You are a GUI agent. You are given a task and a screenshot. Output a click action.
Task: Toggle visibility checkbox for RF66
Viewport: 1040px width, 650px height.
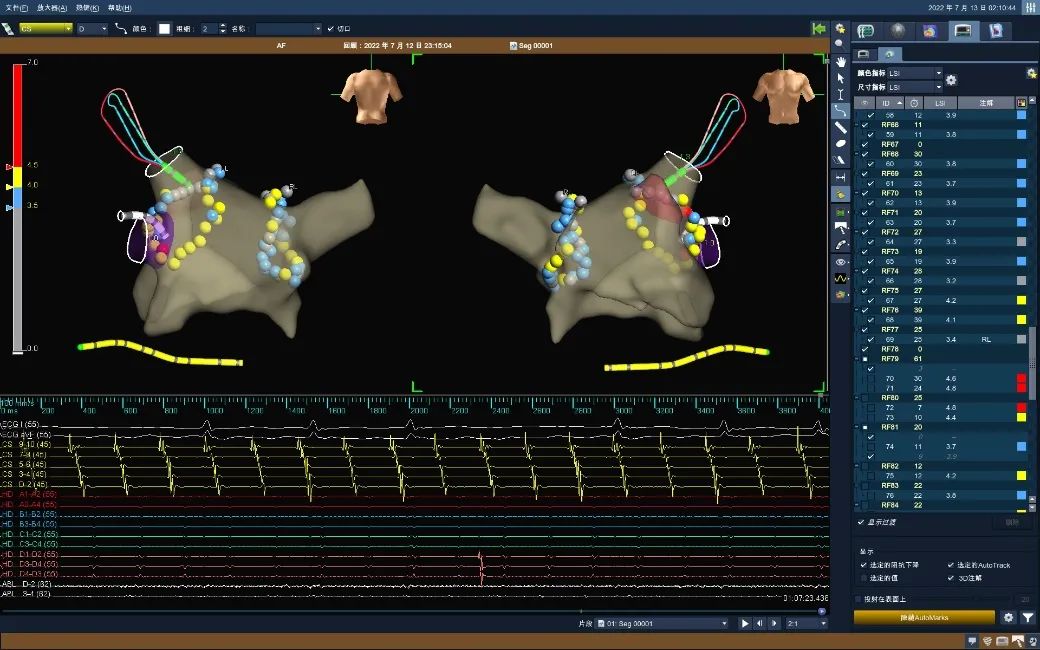point(864,125)
